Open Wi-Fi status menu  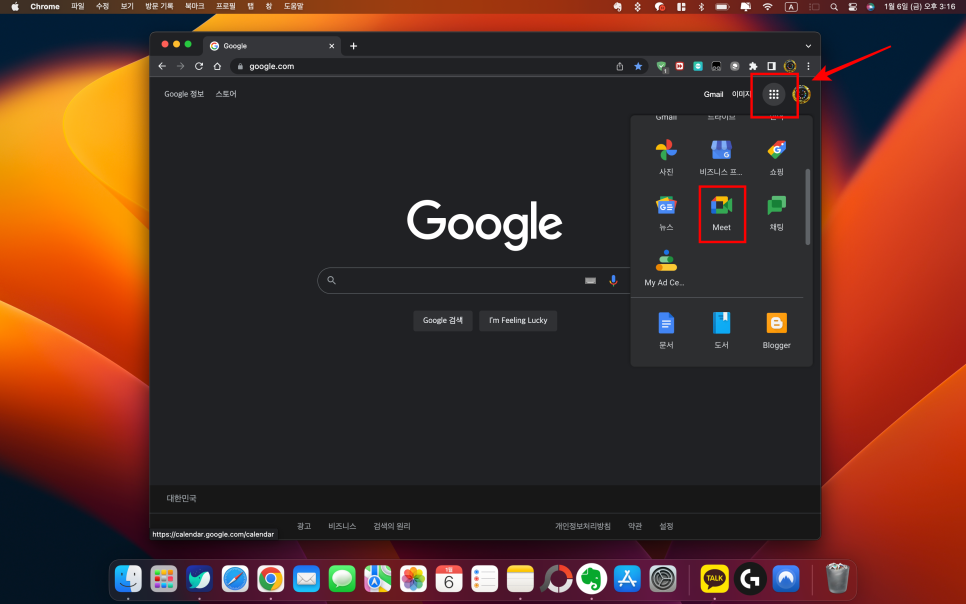[767, 7]
